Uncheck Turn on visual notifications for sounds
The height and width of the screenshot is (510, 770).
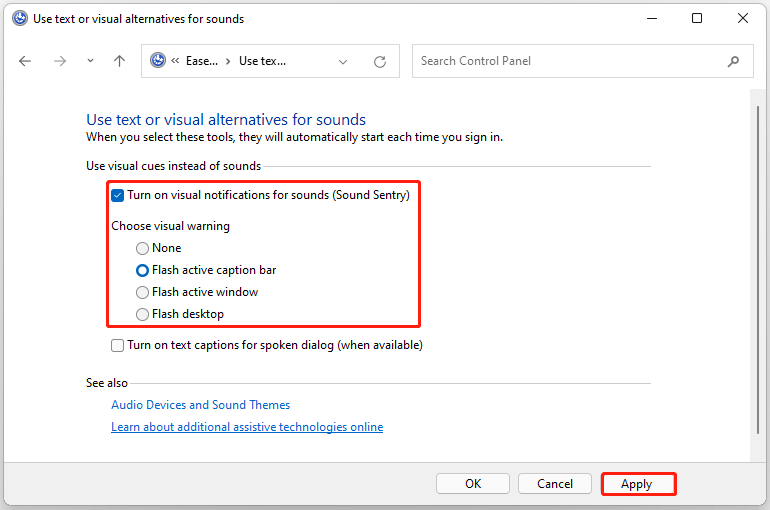pos(118,195)
